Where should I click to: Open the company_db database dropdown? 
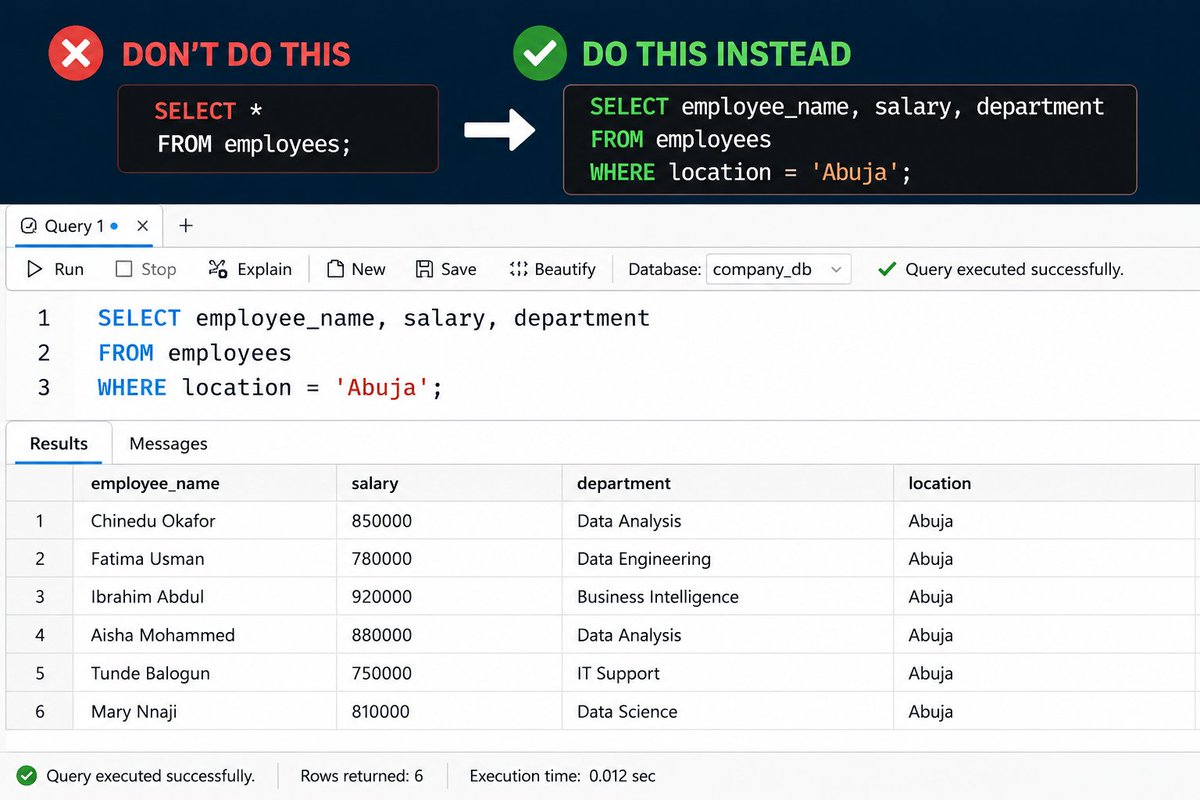point(779,269)
